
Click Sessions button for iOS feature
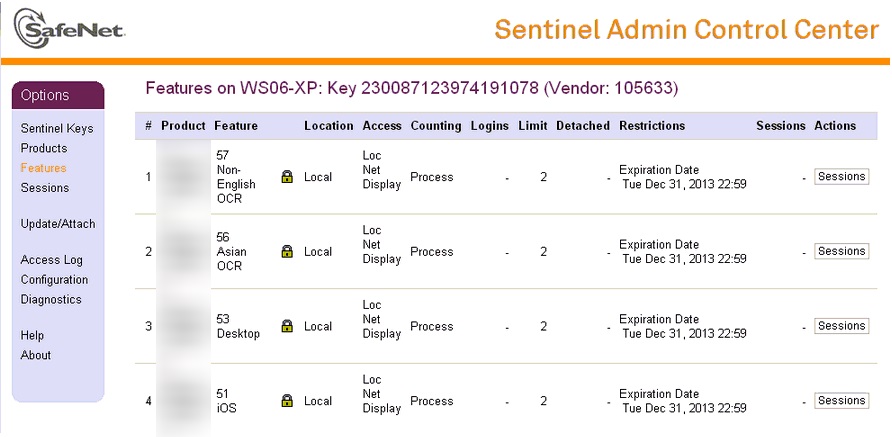(841, 401)
